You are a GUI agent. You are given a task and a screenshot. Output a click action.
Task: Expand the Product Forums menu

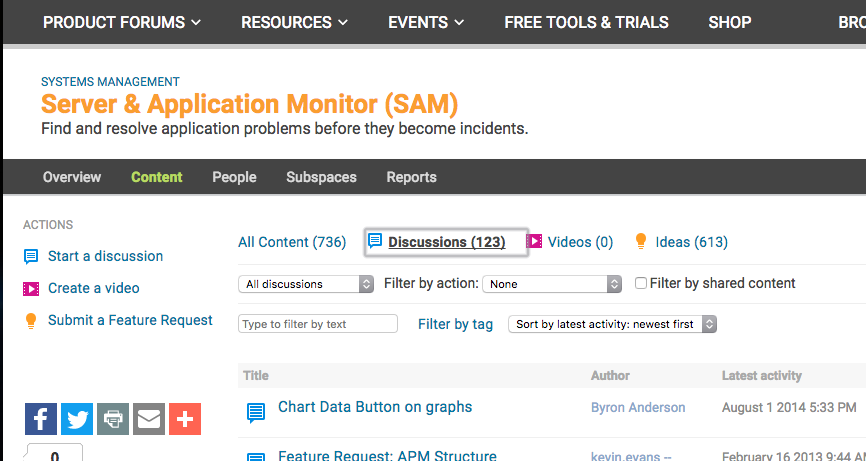pyautogui.click(x=122, y=22)
